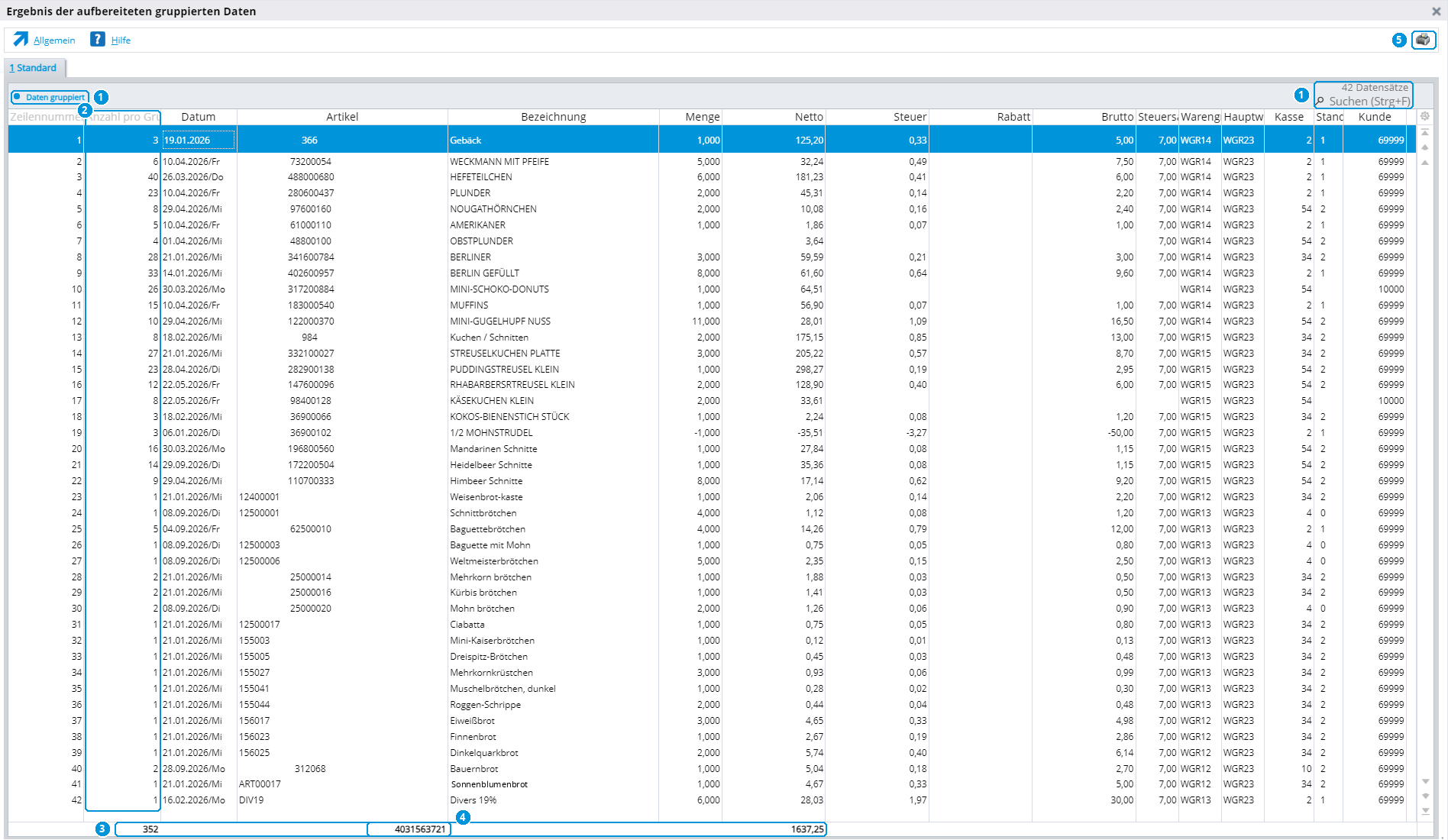Screen dimensions: 1448x840
Task: Click the magnifier search icon
Action: tap(1320, 102)
